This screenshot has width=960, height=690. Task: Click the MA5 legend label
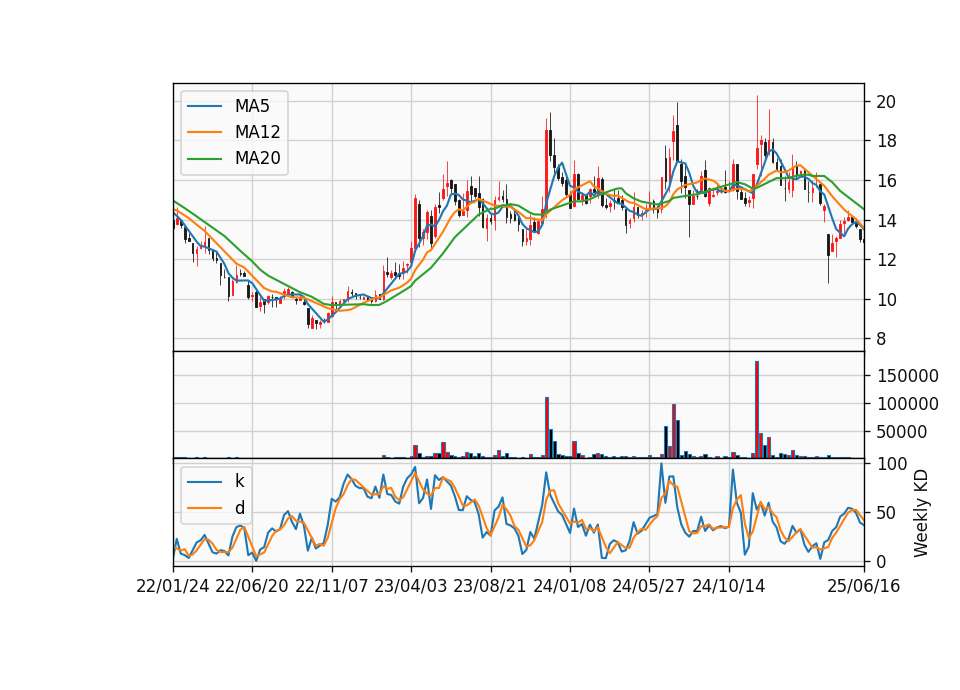(252, 106)
